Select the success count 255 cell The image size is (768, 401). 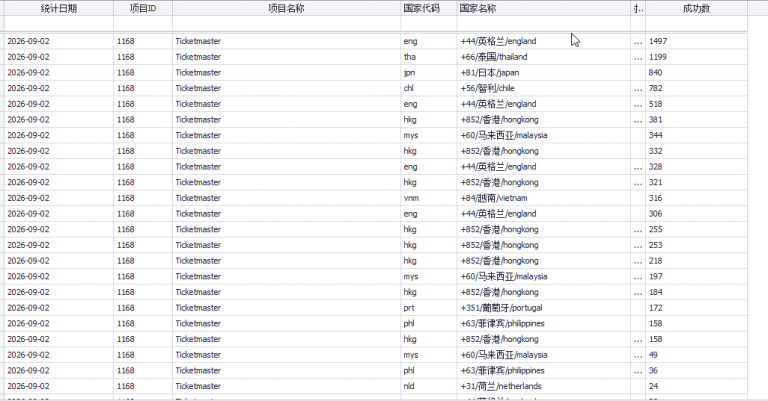pos(696,229)
